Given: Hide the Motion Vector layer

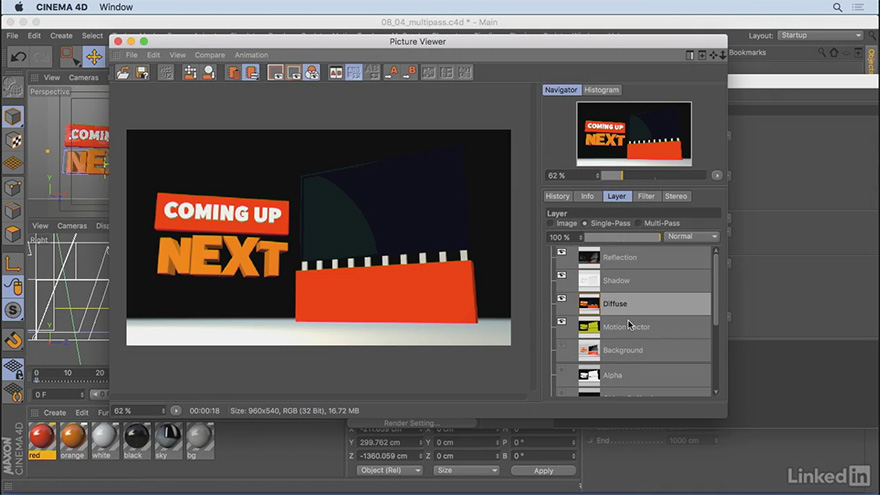Looking at the screenshot, I should (x=561, y=322).
